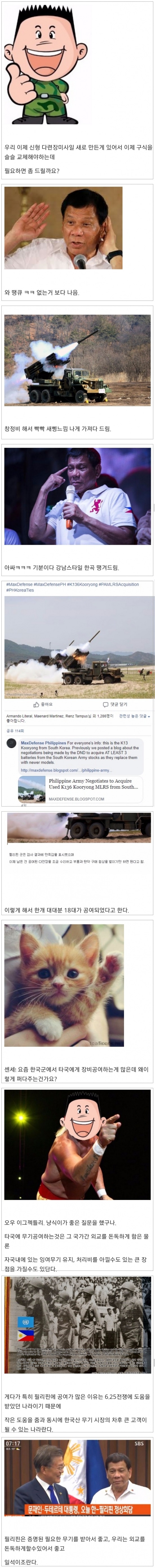Open the #K136Kooryong hashtag
The image size is (155, 1568).
click(x=82, y=584)
